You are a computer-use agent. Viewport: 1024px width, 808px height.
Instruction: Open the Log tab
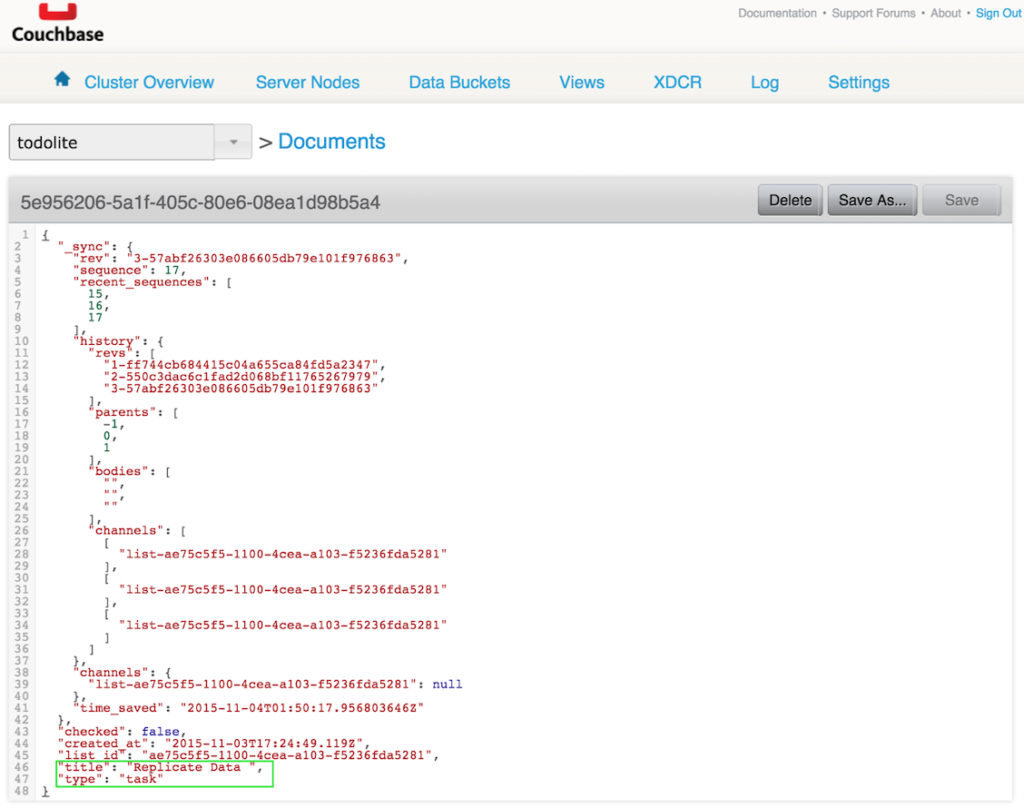point(764,83)
